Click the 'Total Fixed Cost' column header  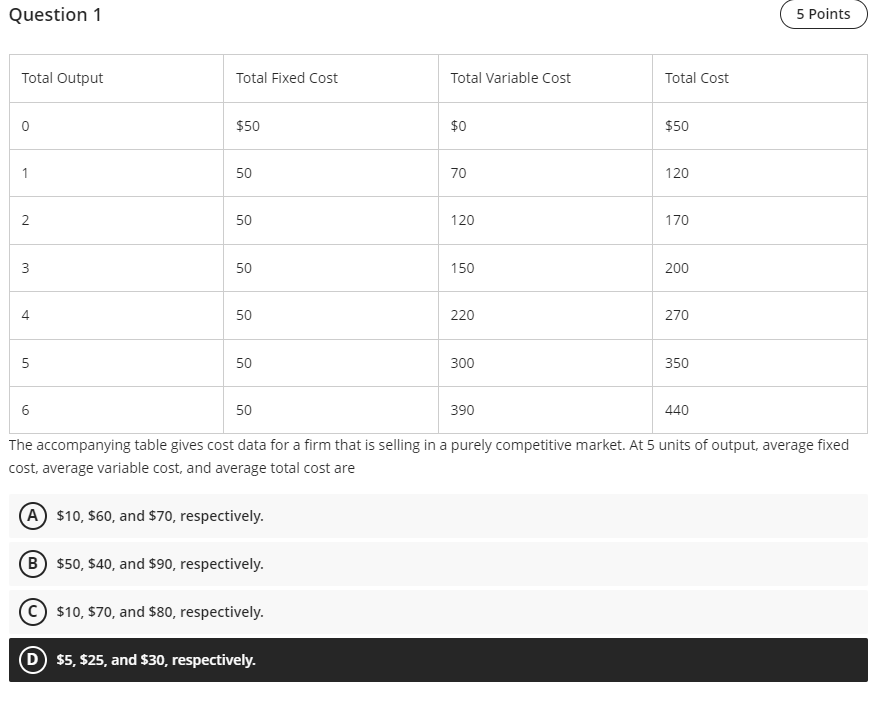[x=286, y=78]
